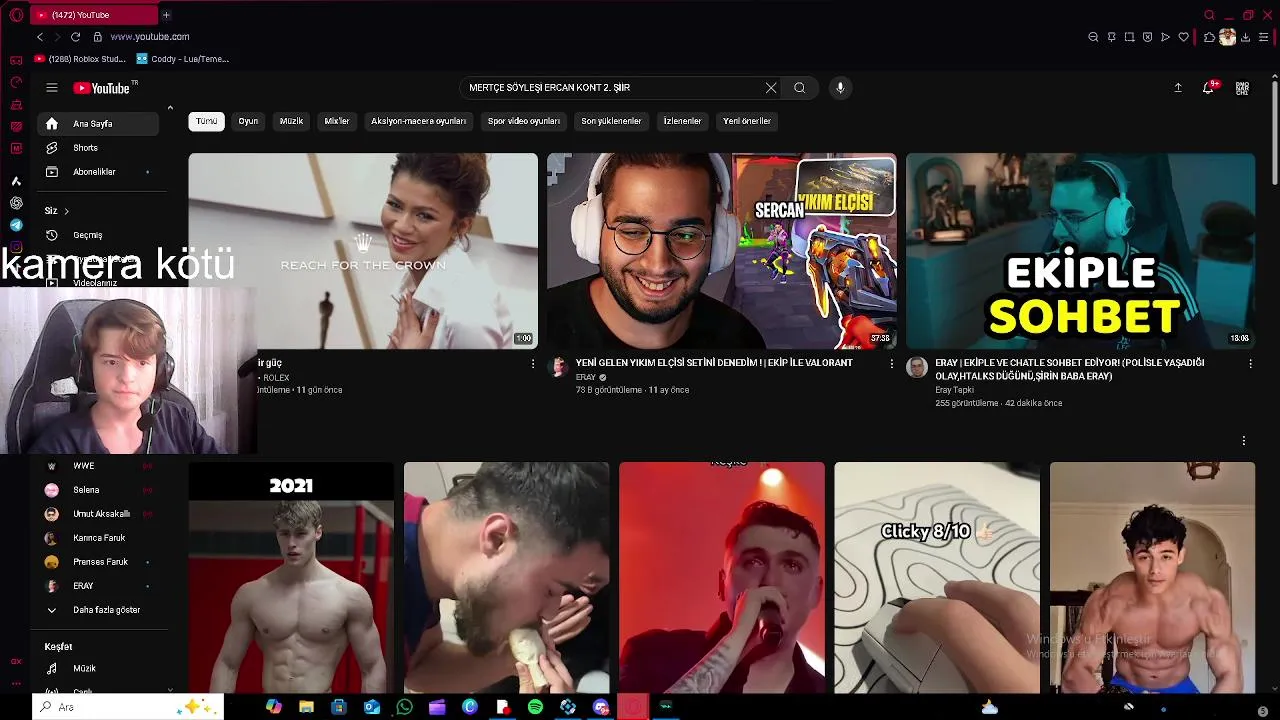The height and width of the screenshot is (720, 1280).
Task: Start voice search with the microphone
Action: 840,88
